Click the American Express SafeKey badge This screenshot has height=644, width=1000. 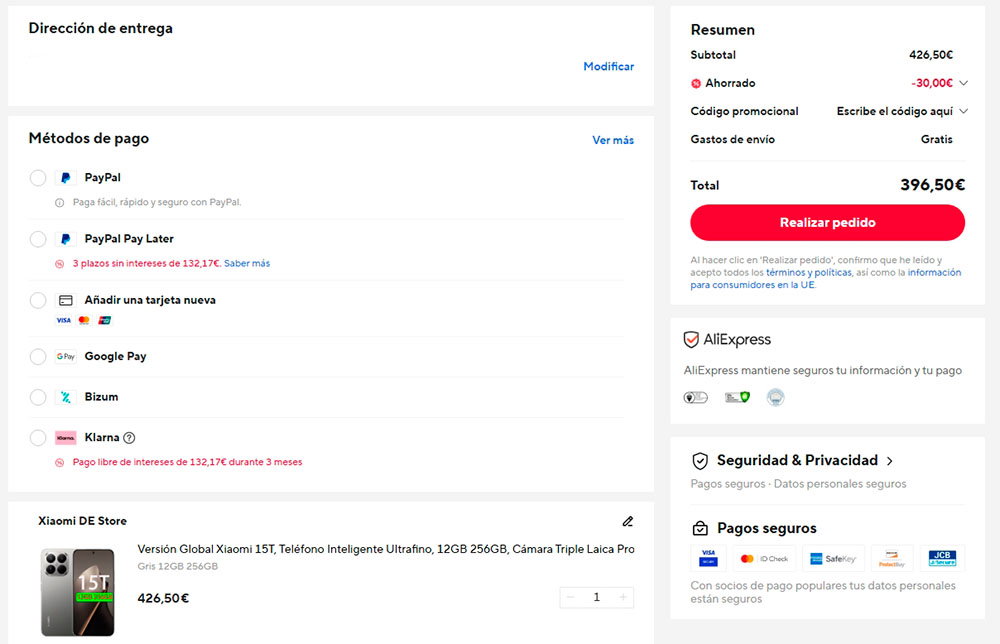833,559
